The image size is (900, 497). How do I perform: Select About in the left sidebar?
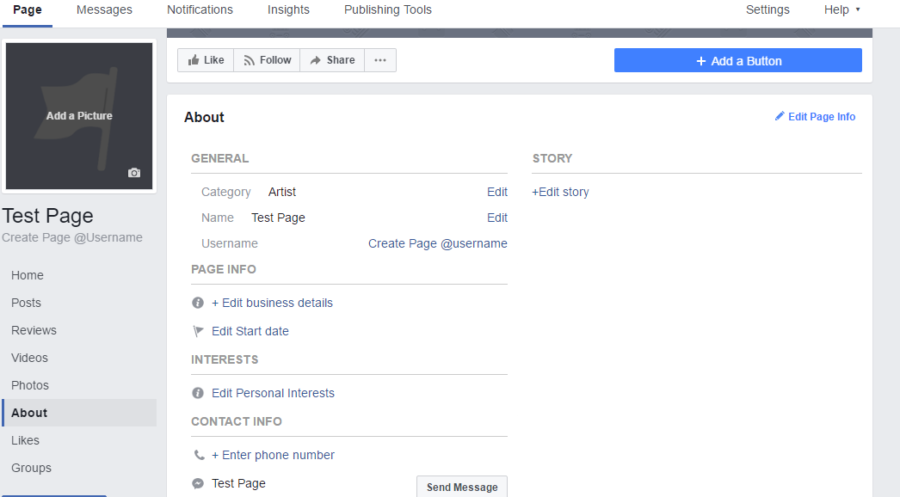tap(79, 413)
